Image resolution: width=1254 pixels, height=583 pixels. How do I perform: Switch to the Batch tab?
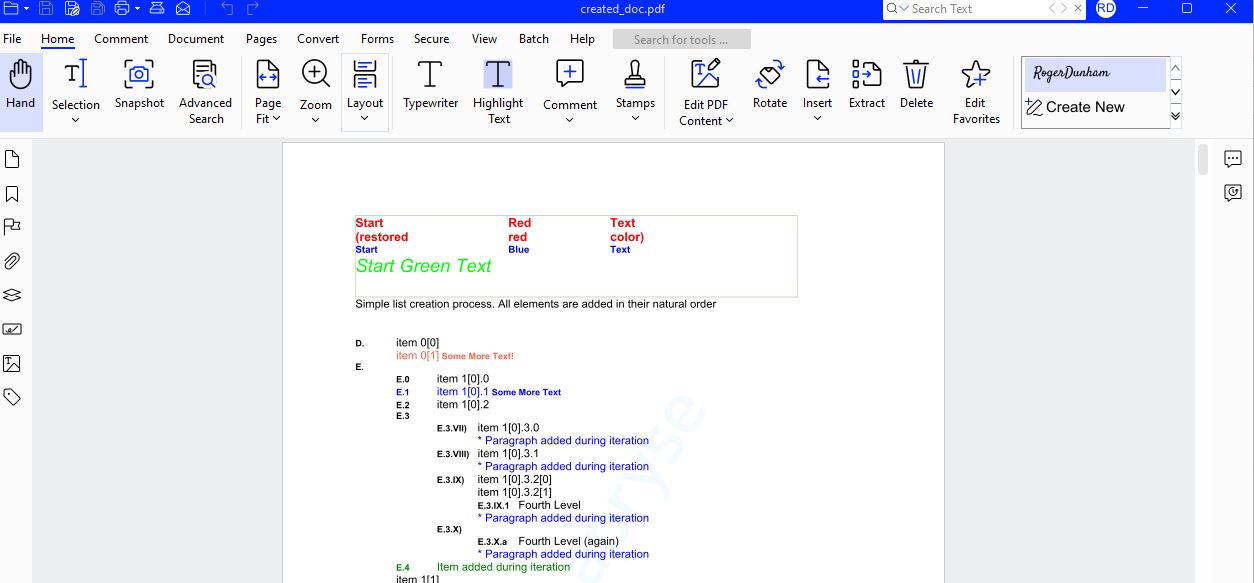(x=533, y=39)
